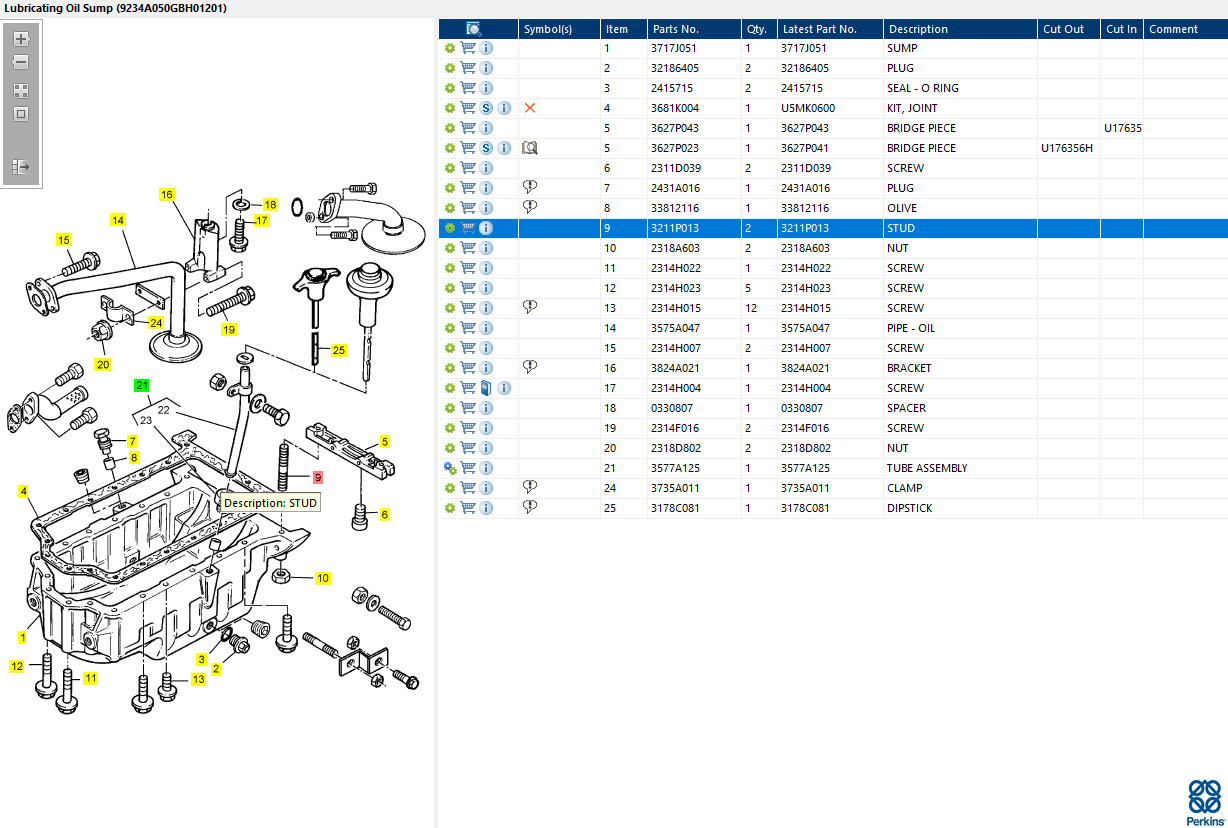Click the S icon in 3627P023 BRIDGE PIECE row
Image resolution: width=1228 pixels, height=828 pixels.
point(486,148)
